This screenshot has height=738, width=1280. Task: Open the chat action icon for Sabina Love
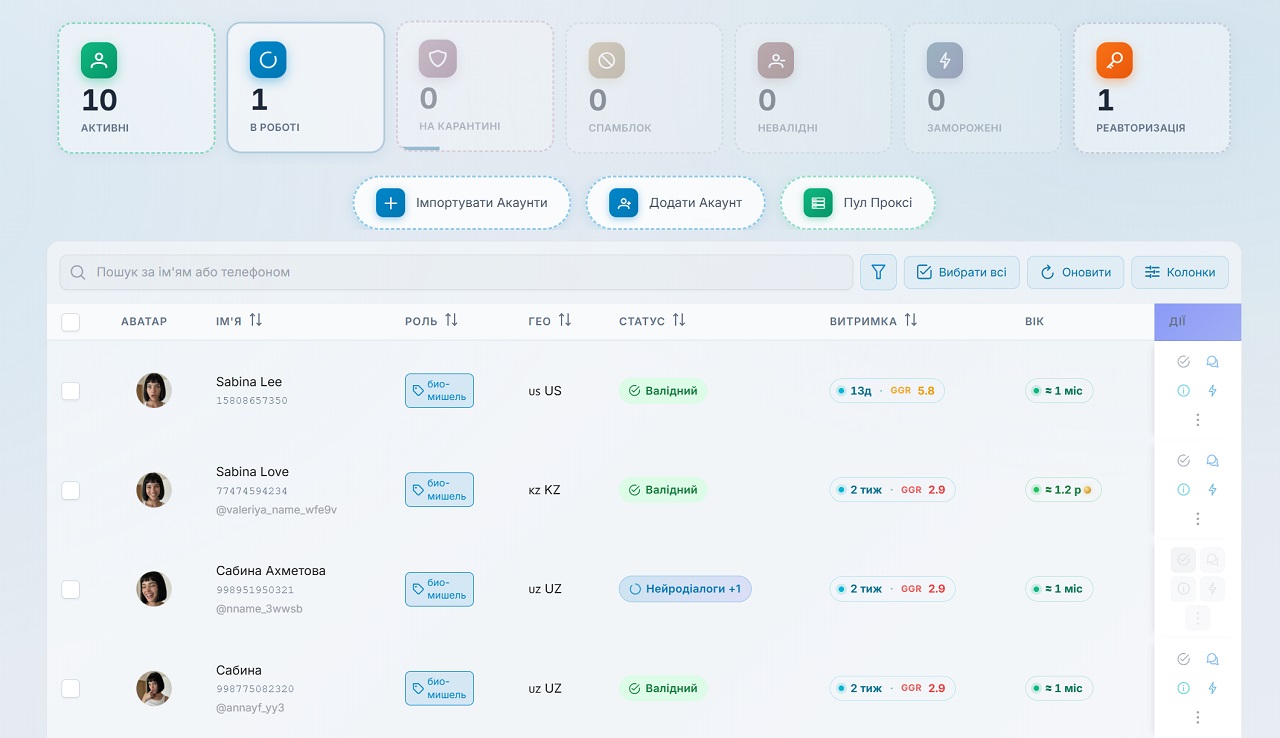coord(1212,461)
